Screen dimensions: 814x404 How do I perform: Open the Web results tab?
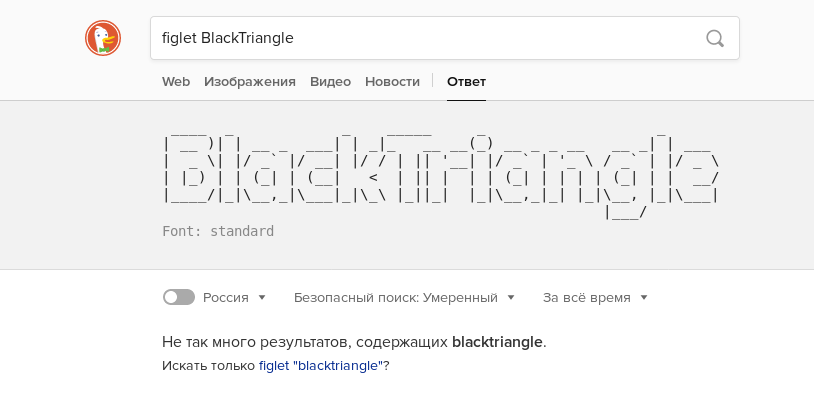(x=176, y=82)
